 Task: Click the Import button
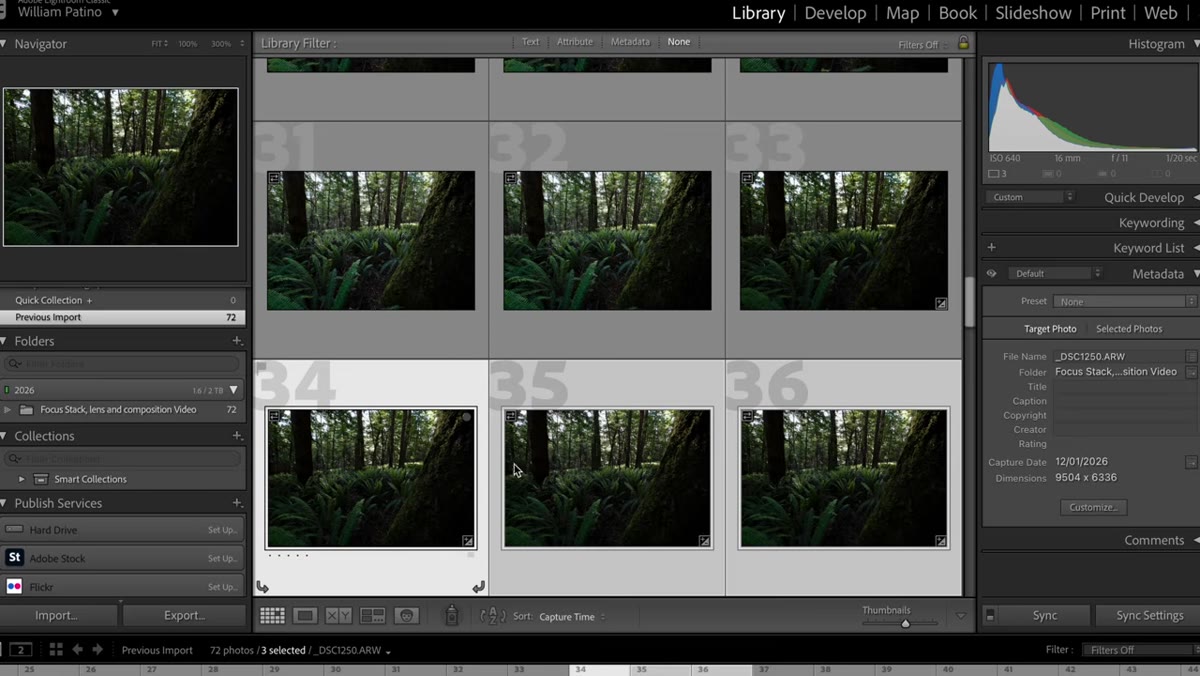(56, 615)
